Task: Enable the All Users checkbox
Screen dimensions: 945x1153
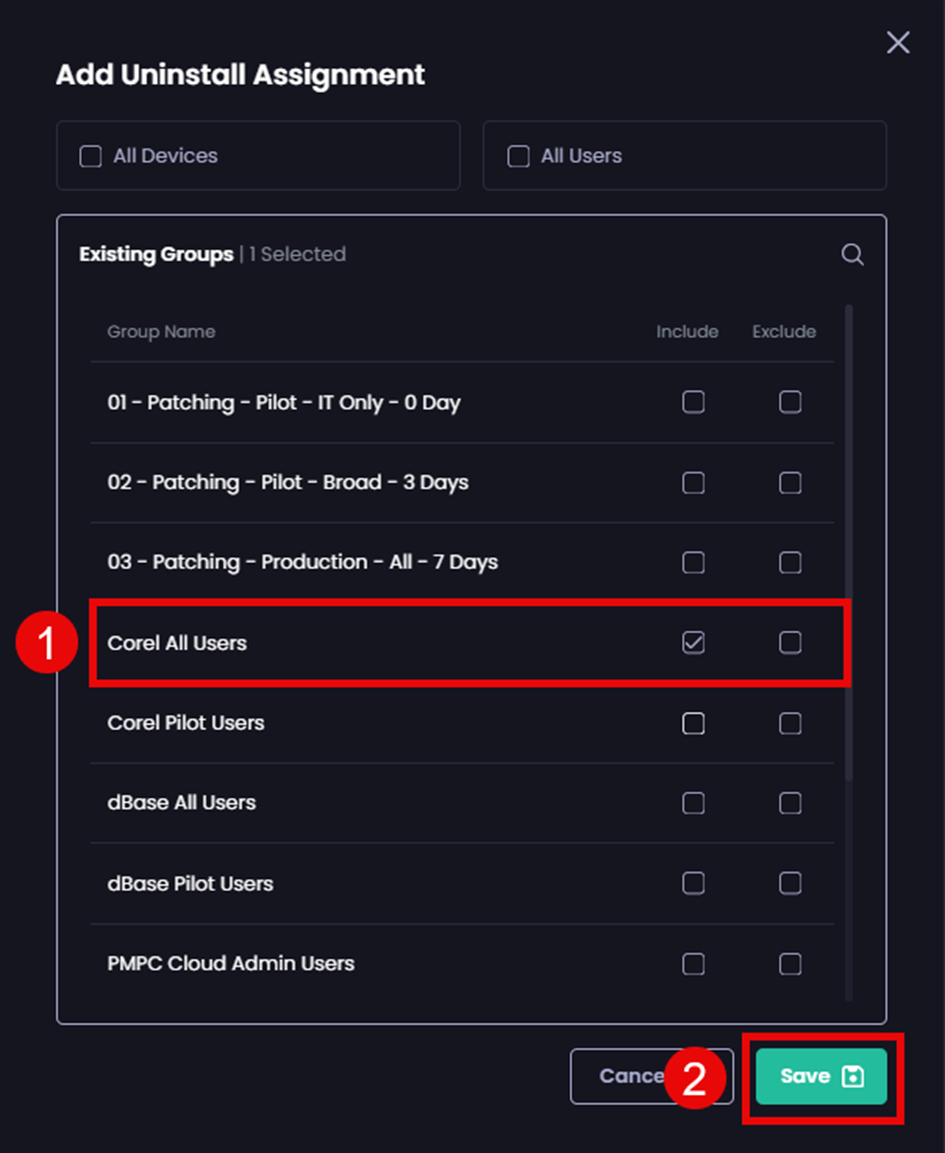Action: [x=518, y=156]
